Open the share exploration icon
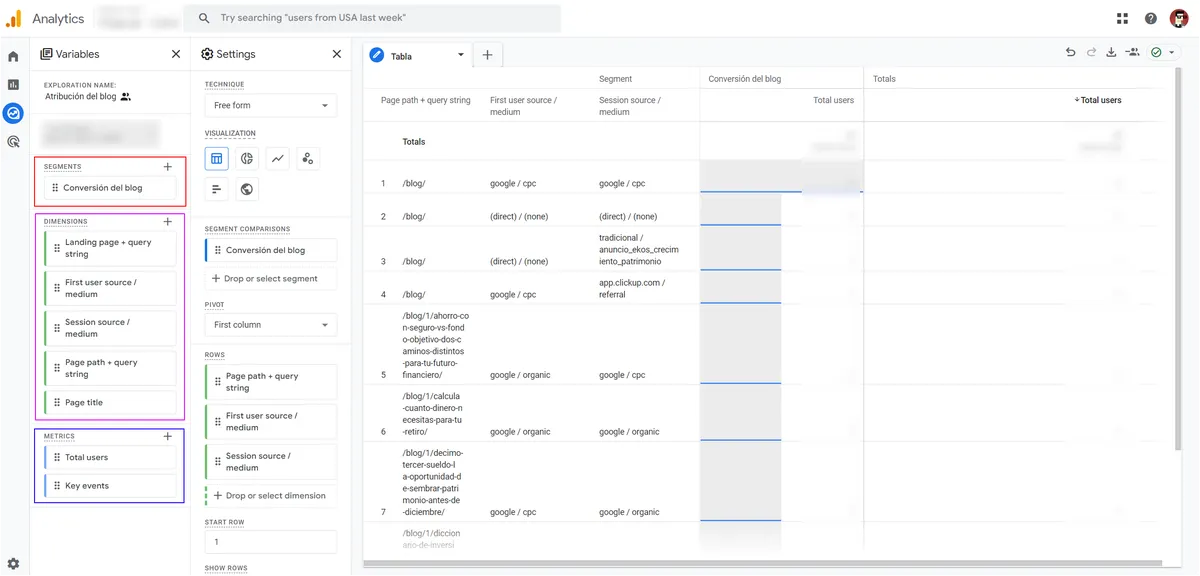The width and height of the screenshot is (1200, 576). (1133, 53)
